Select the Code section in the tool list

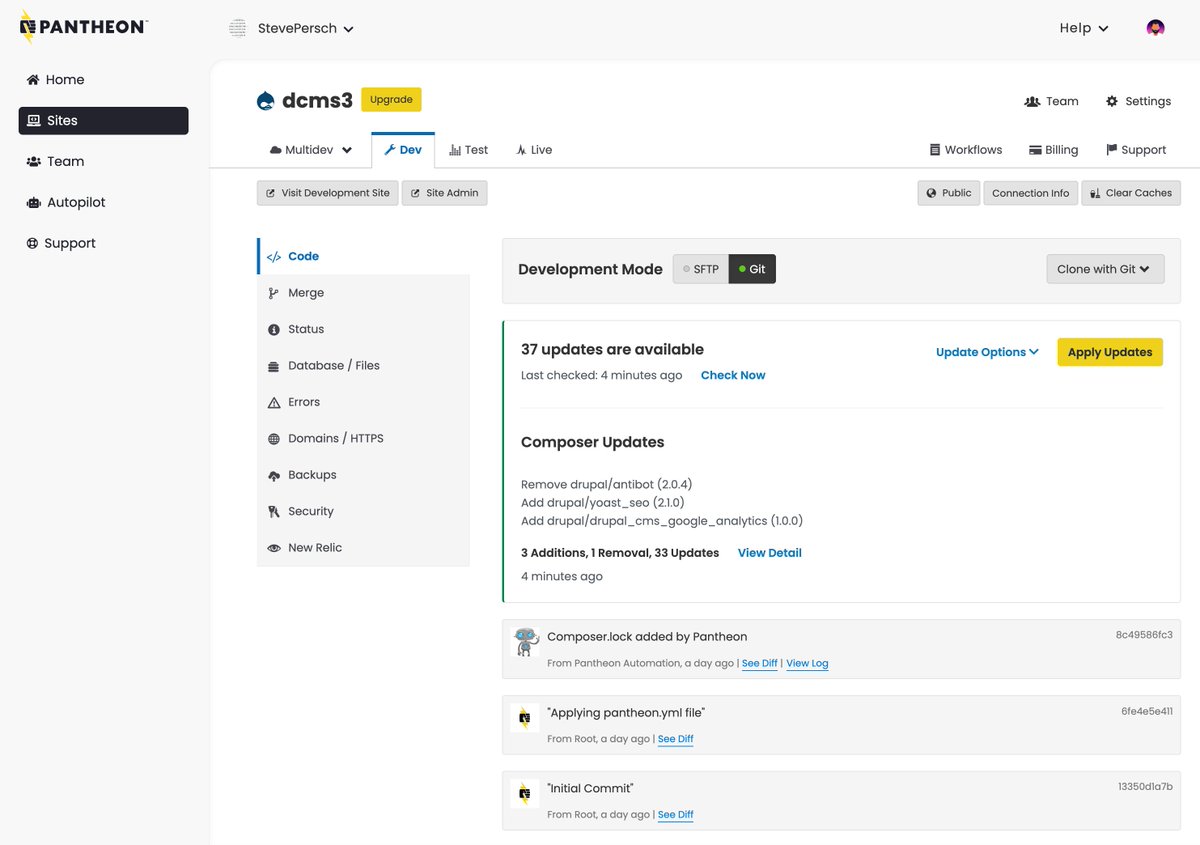(363, 256)
